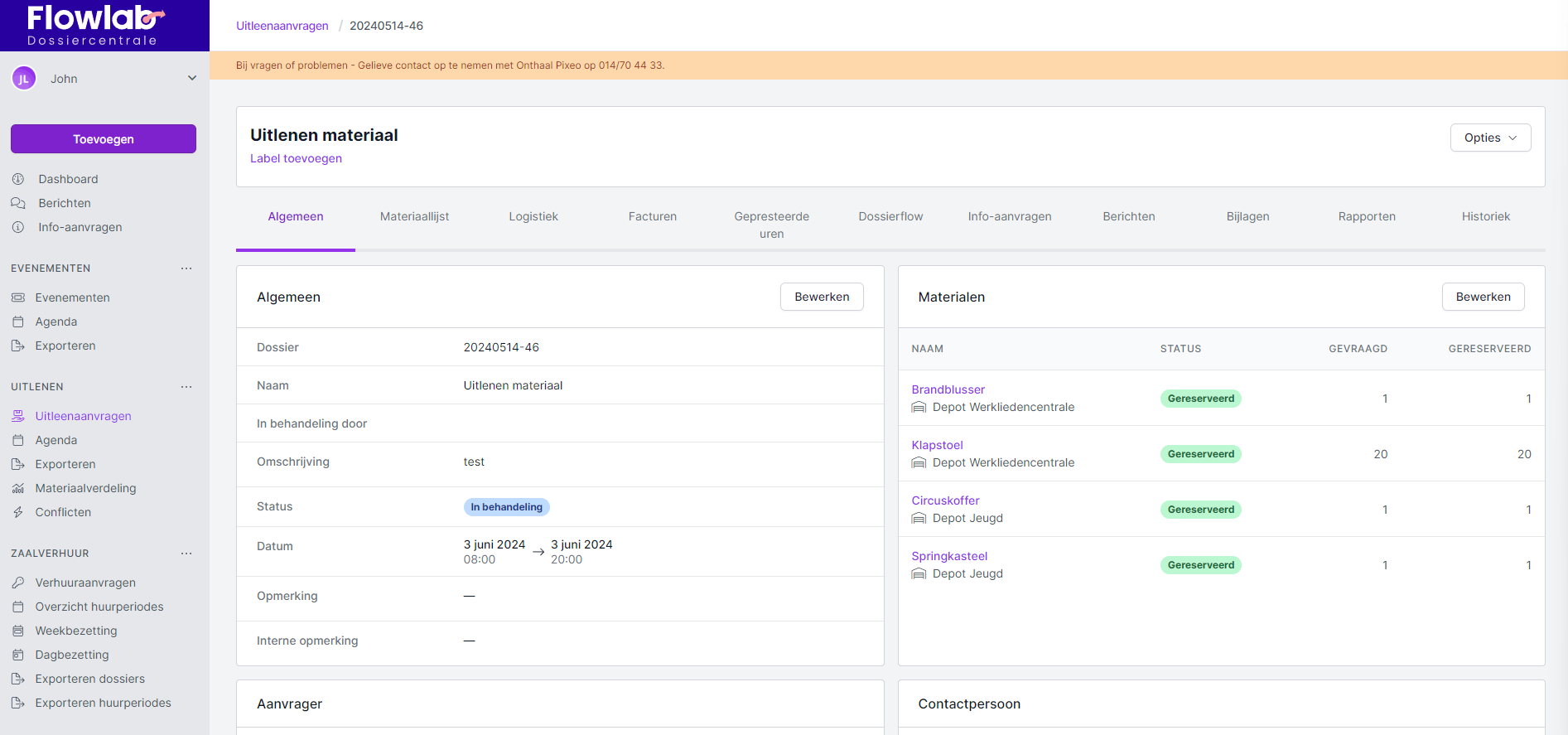The height and width of the screenshot is (735, 1568).
Task: Click Bewerken in the Materialen panel
Action: click(1482, 297)
